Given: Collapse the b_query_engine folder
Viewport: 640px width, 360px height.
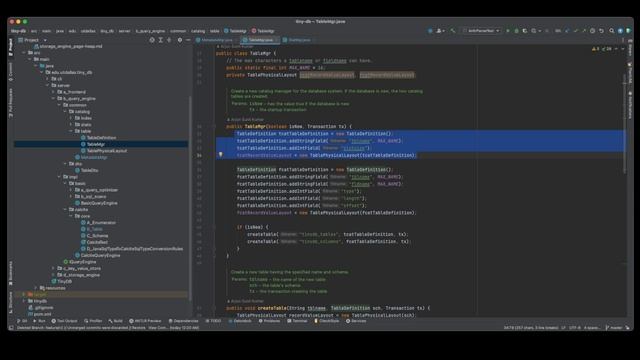Looking at the screenshot, I should point(53,98).
